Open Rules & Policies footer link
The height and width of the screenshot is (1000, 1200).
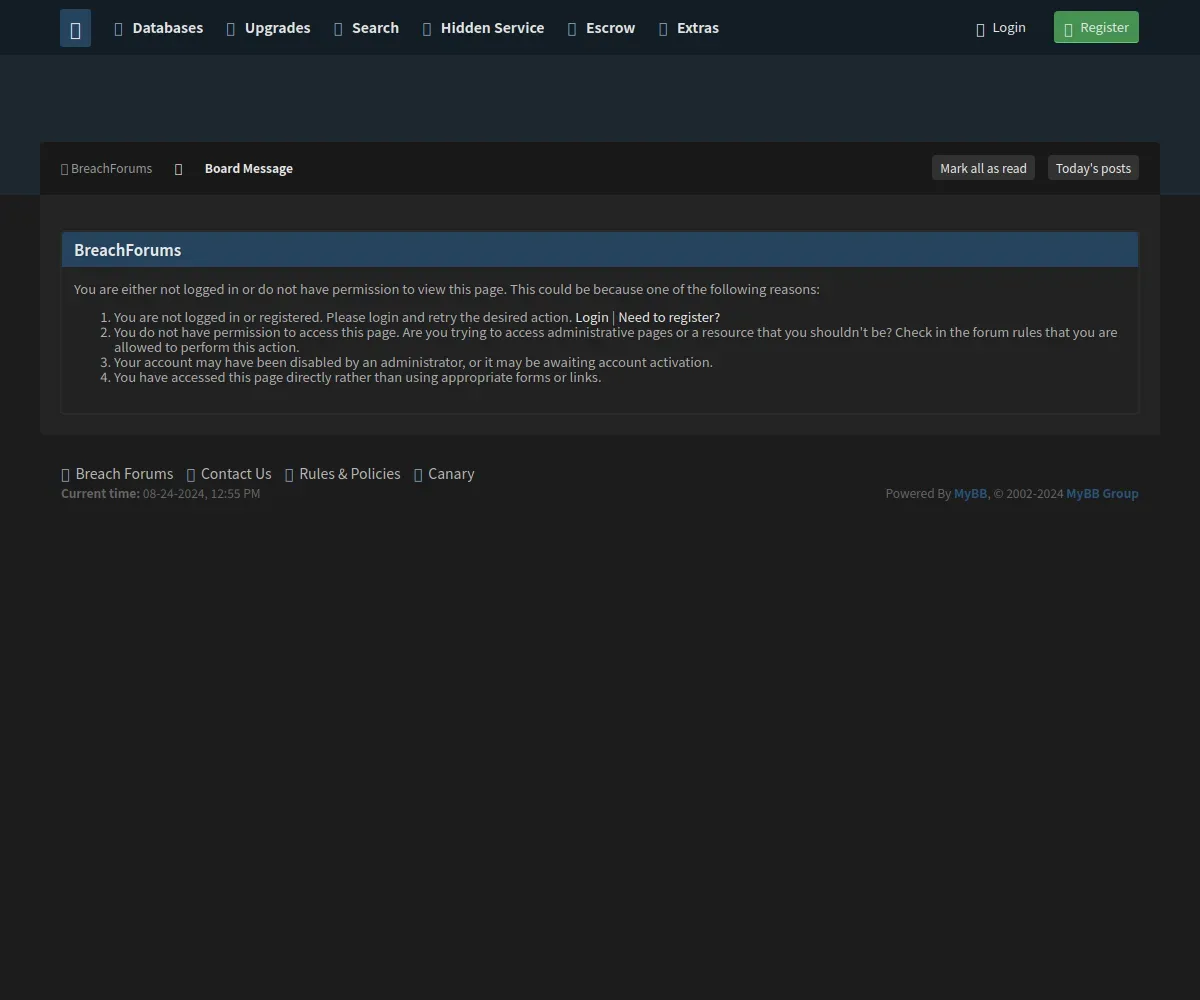click(350, 474)
